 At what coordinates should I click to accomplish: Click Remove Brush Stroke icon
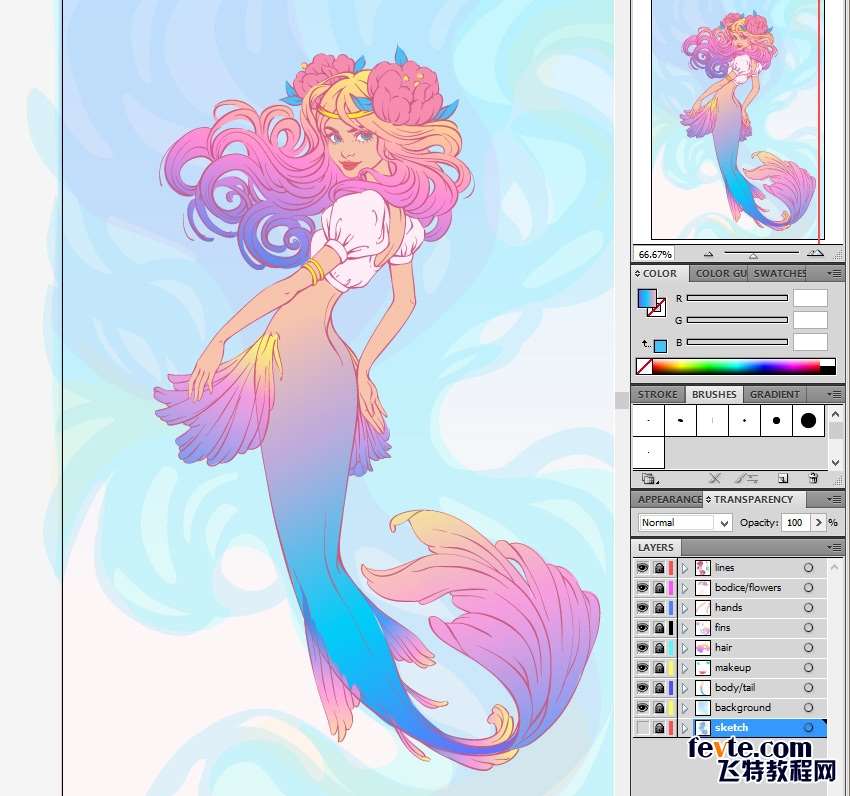pos(715,478)
